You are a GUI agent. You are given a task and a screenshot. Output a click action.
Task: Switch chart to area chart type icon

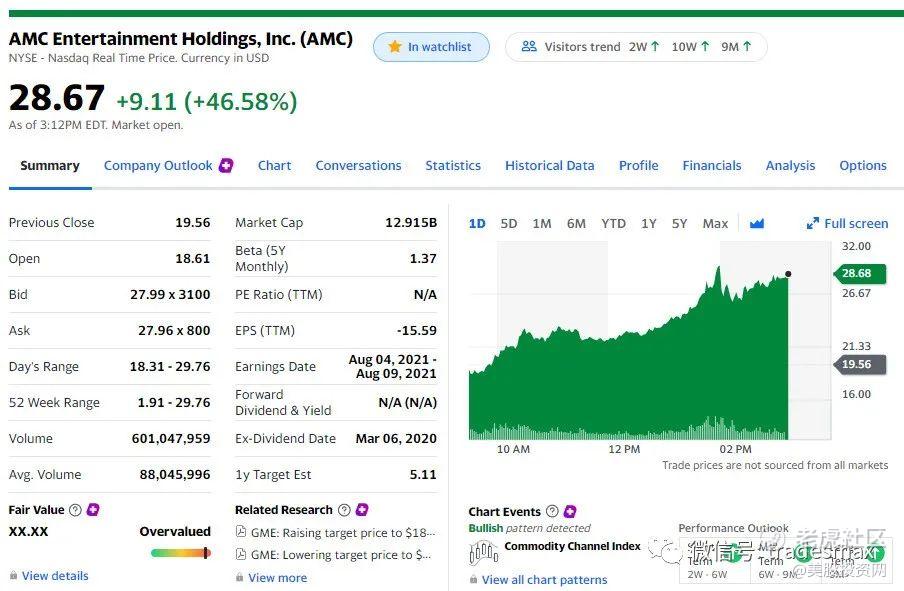pos(756,223)
